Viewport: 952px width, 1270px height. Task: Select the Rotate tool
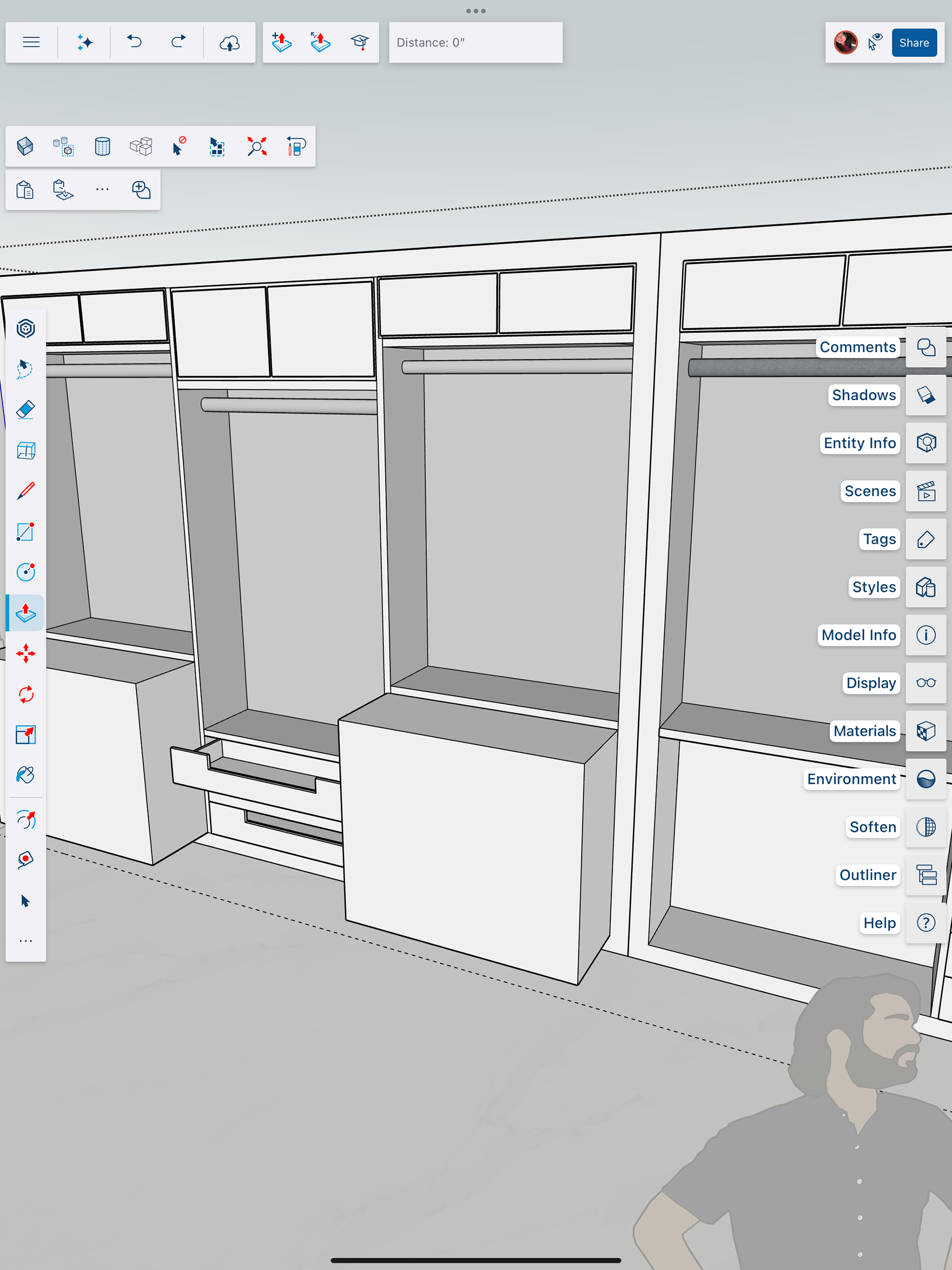click(x=25, y=694)
